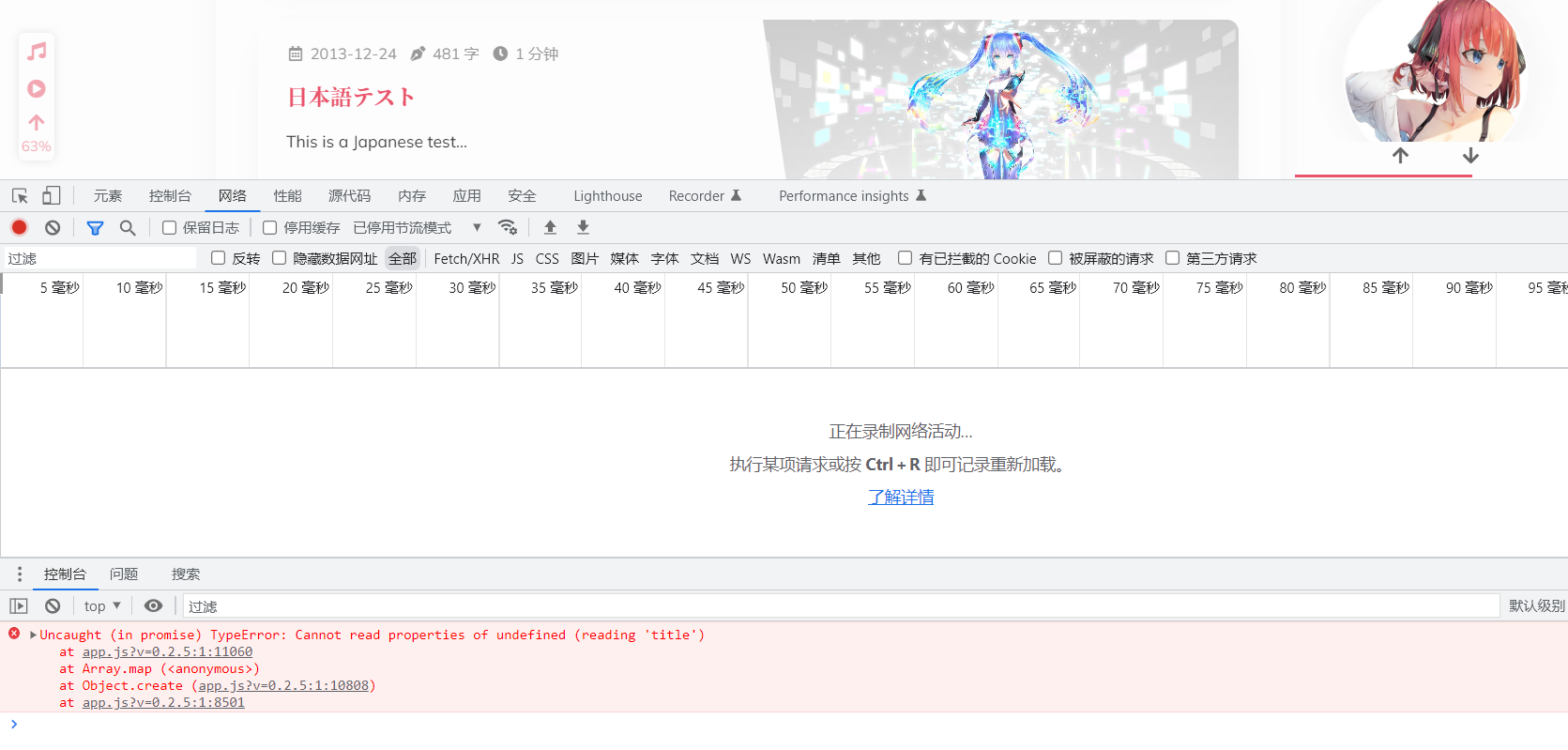Filter by 文档 requests
Viewport: 1568px width, 750px height.
pyautogui.click(x=705, y=258)
